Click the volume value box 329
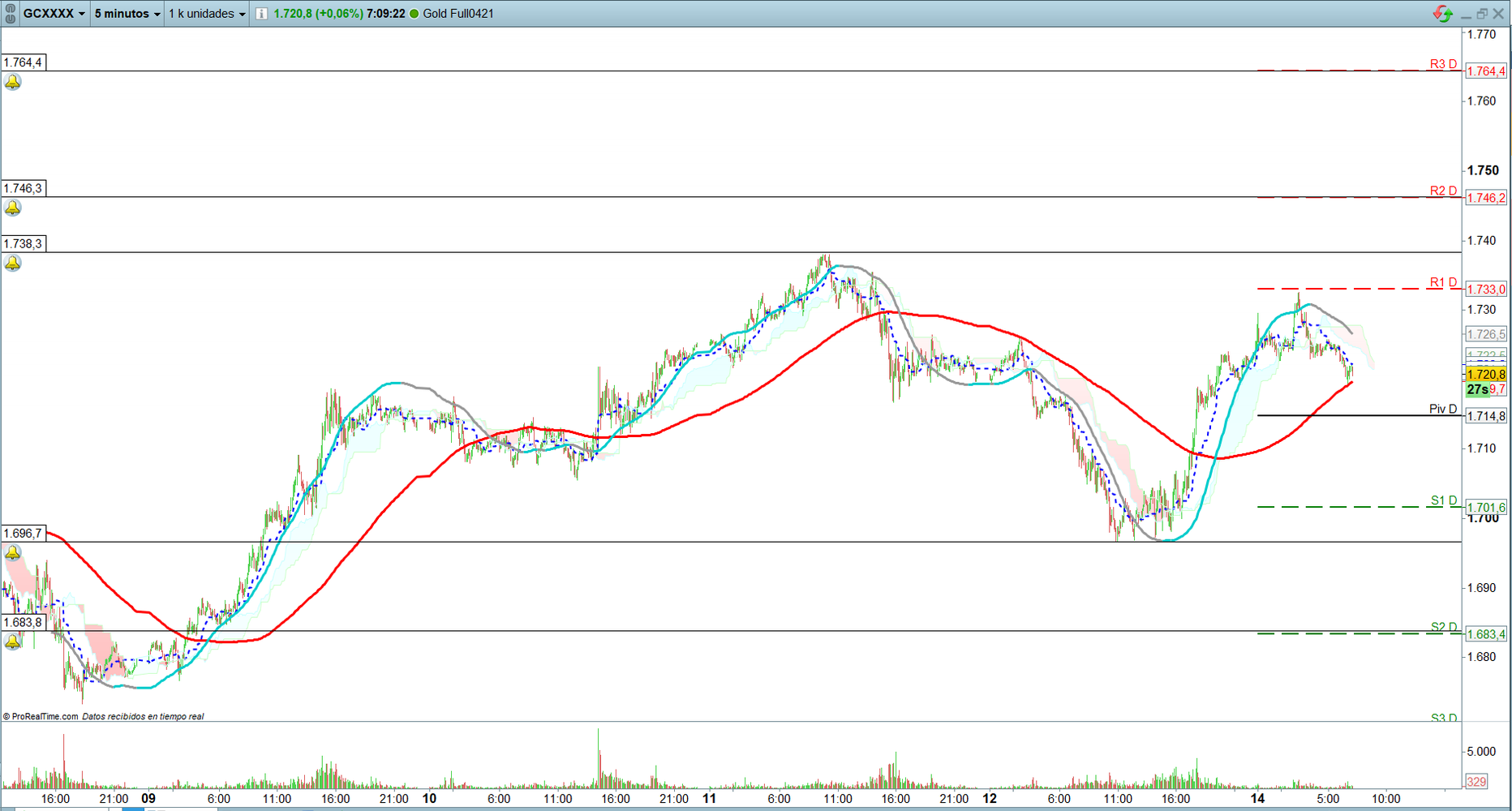 [x=1476, y=782]
